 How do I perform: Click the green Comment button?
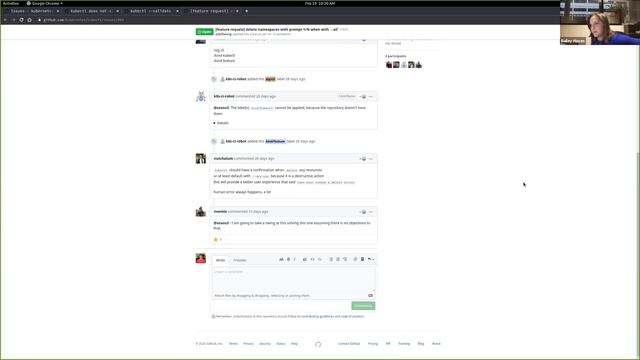[x=363, y=306]
